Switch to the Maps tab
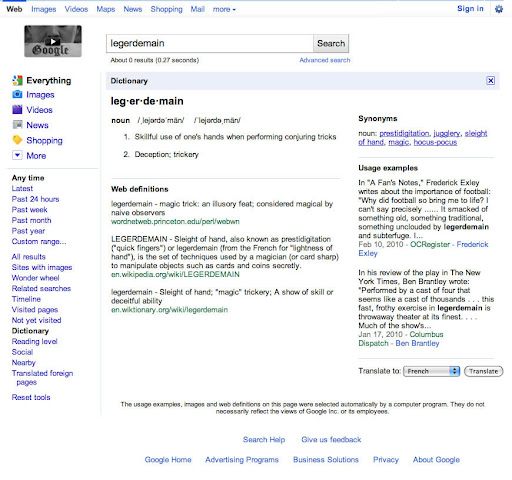Image resolution: width=512 pixels, height=480 pixels. (106, 9)
